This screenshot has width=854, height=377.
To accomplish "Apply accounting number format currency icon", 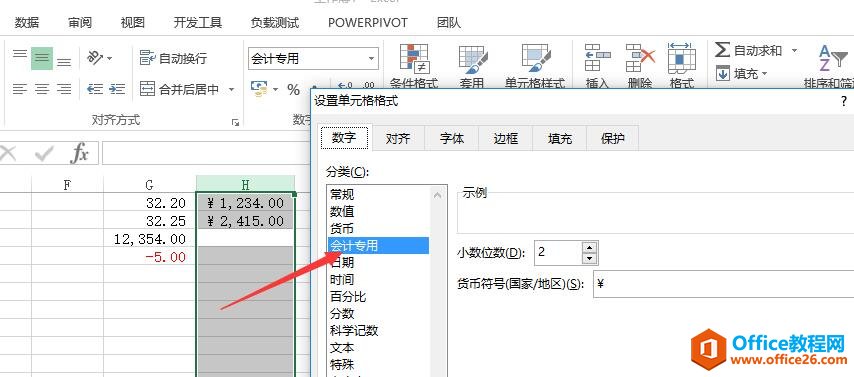I will coord(259,89).
